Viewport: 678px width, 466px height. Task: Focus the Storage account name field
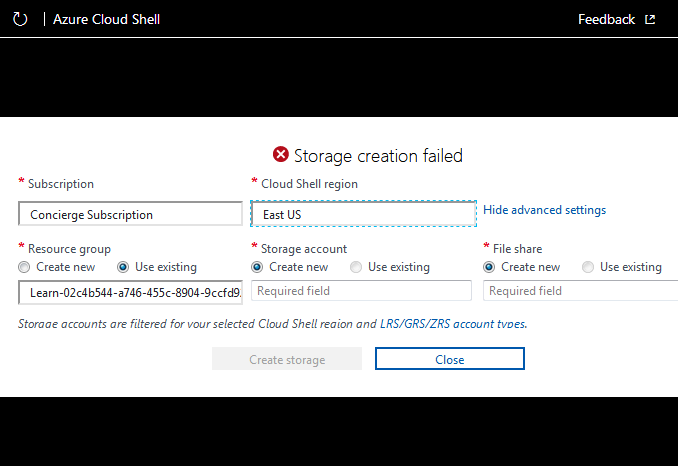[x=361, y=291]
